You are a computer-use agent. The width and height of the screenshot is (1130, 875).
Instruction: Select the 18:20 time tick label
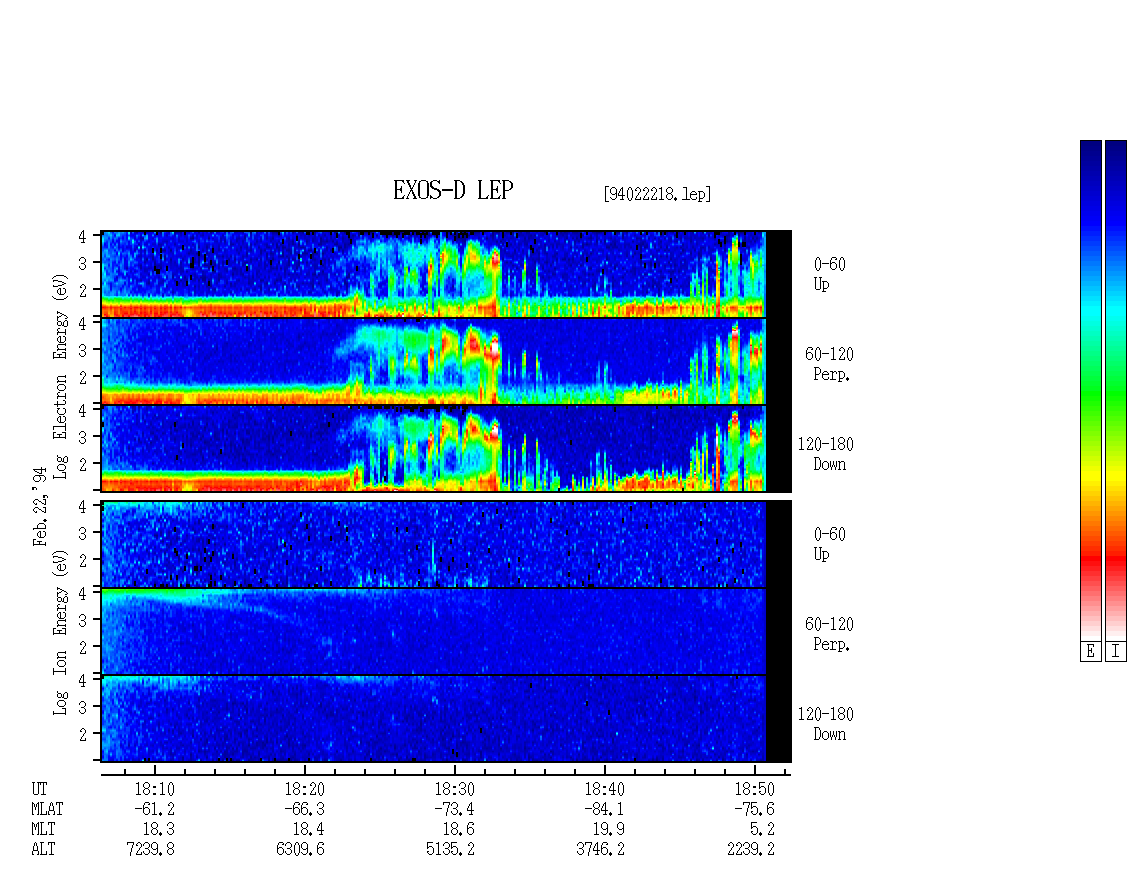[304, 789]
